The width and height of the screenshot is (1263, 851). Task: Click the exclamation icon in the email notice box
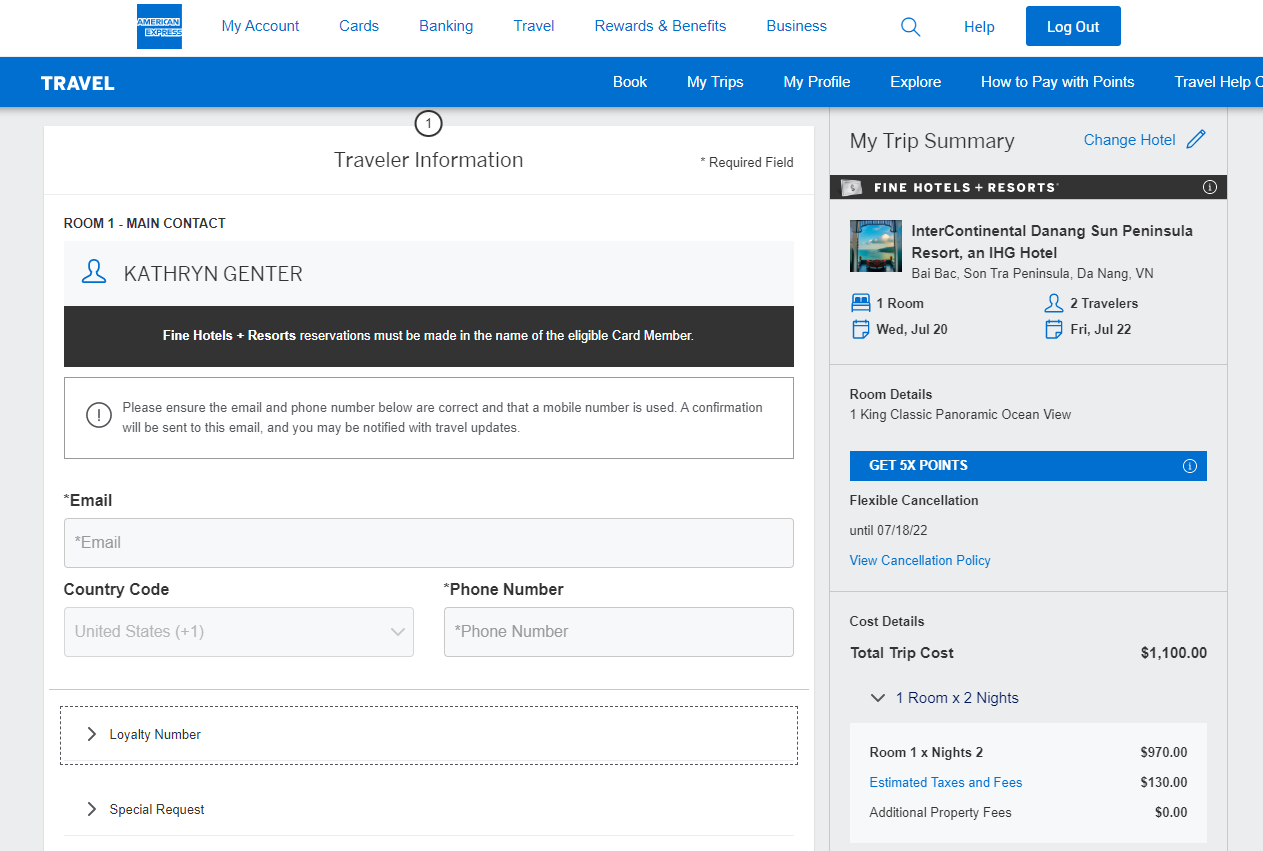pyautogui.click(x=98, y=415)
